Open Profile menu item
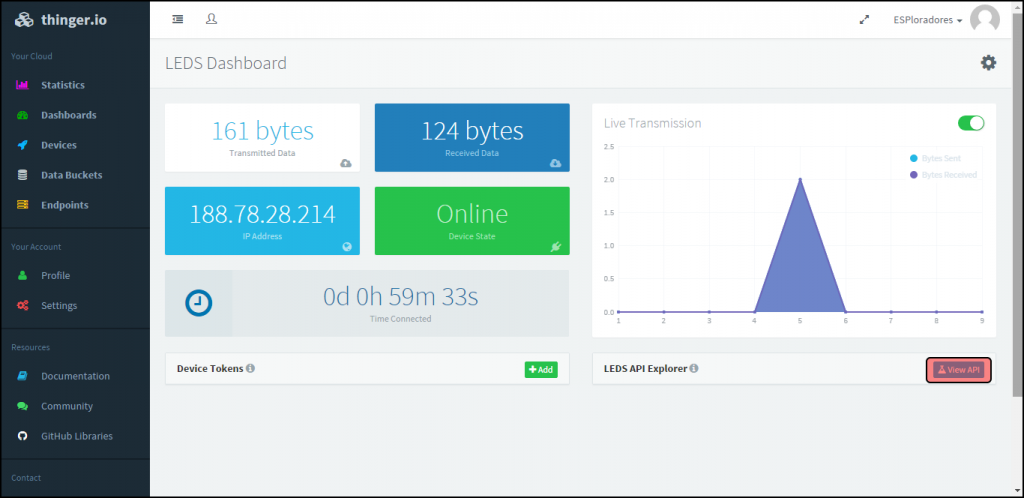1024x498 pixels. [x=56, y=275]
